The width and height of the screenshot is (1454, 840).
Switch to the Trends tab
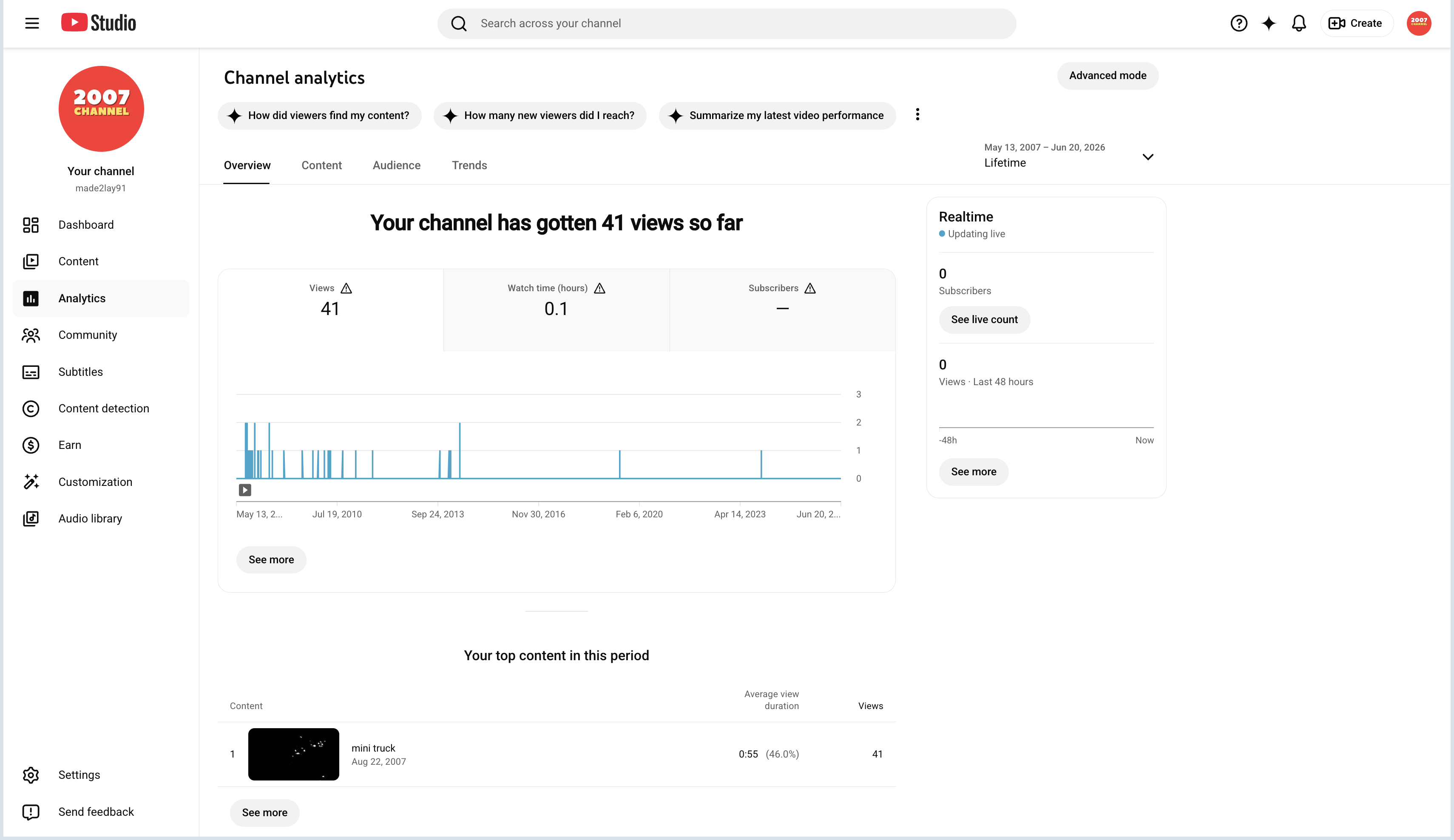click(x=469, y=166)
